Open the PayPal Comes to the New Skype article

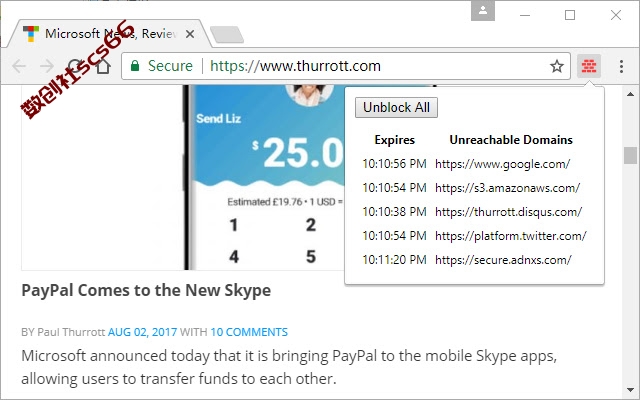[x=146, y=291]
